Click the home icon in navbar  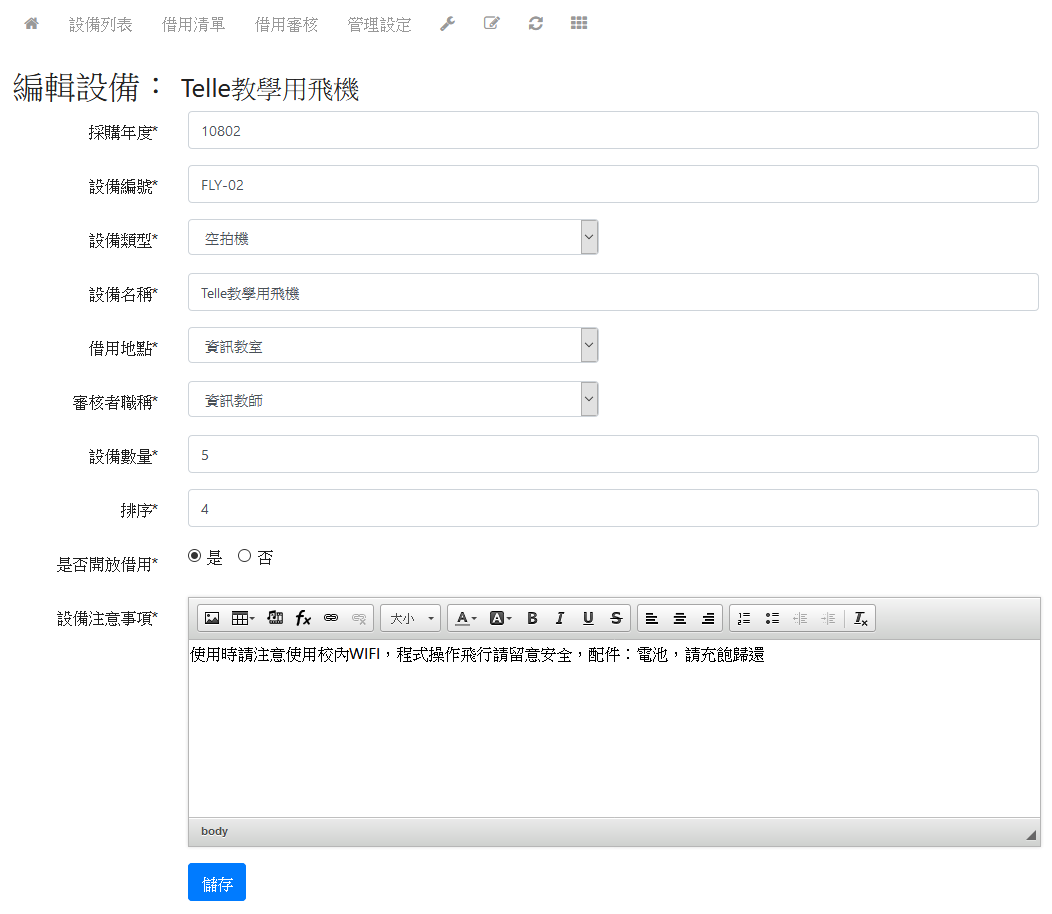pyautogui.click(x=31, y=24)
